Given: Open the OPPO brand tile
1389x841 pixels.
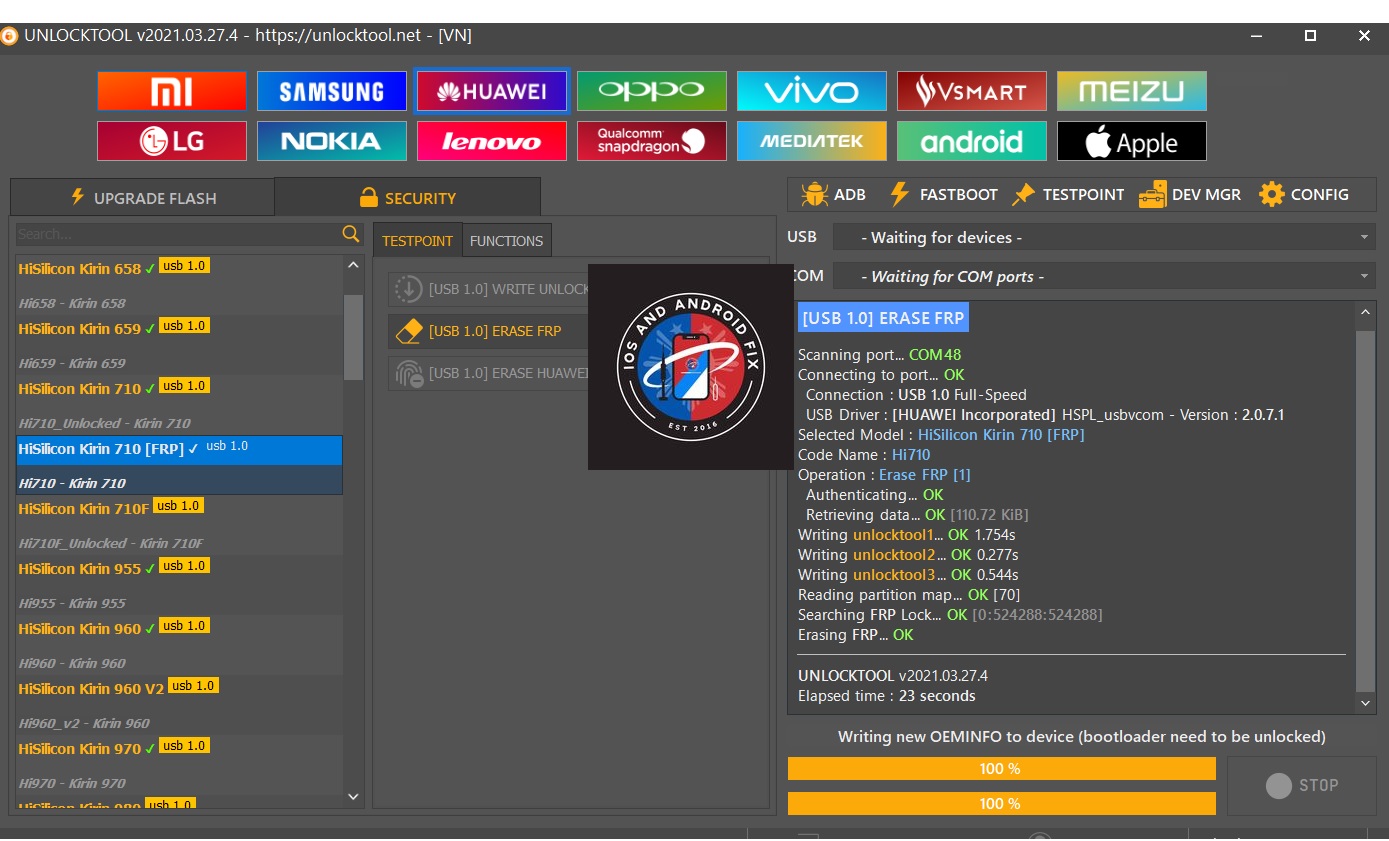Looking at the screenshot, I should click(x=652, y=91).
